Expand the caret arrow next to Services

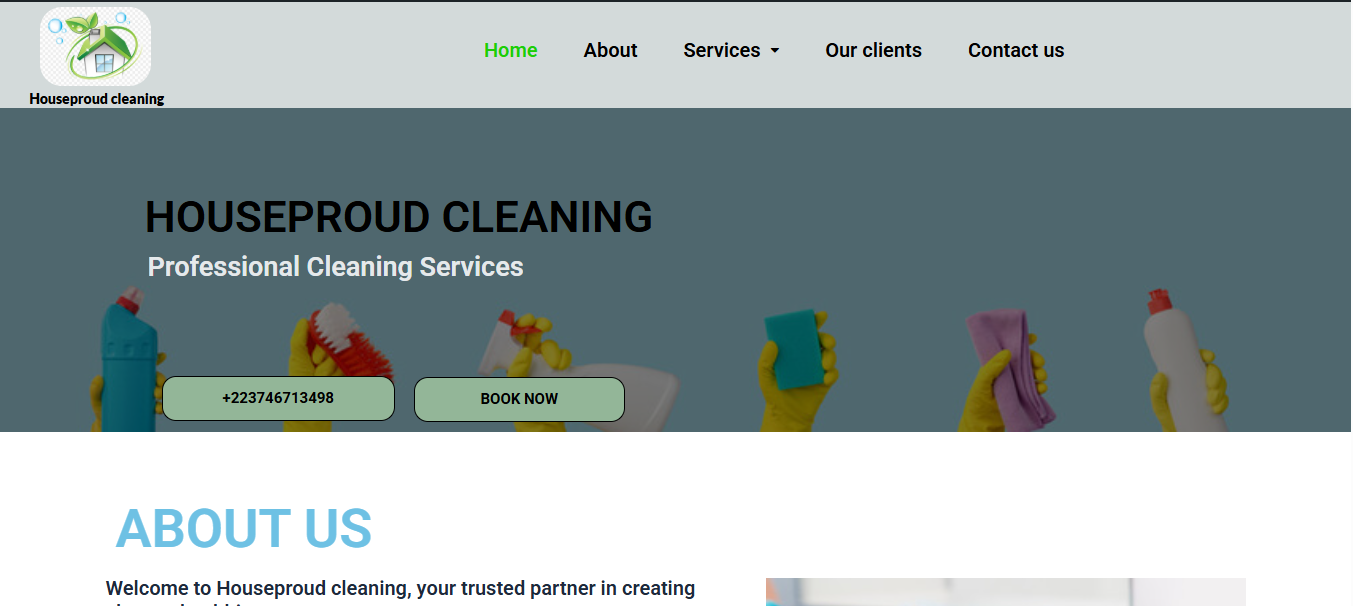pos(774,51)
